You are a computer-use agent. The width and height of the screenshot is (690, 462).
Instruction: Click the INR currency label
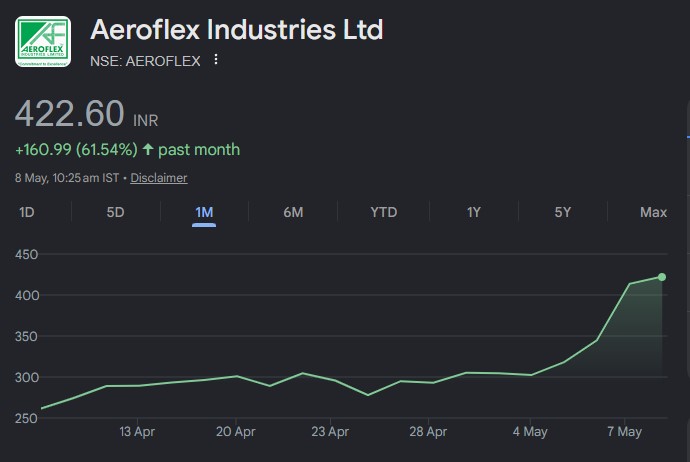tap(146, 121)
